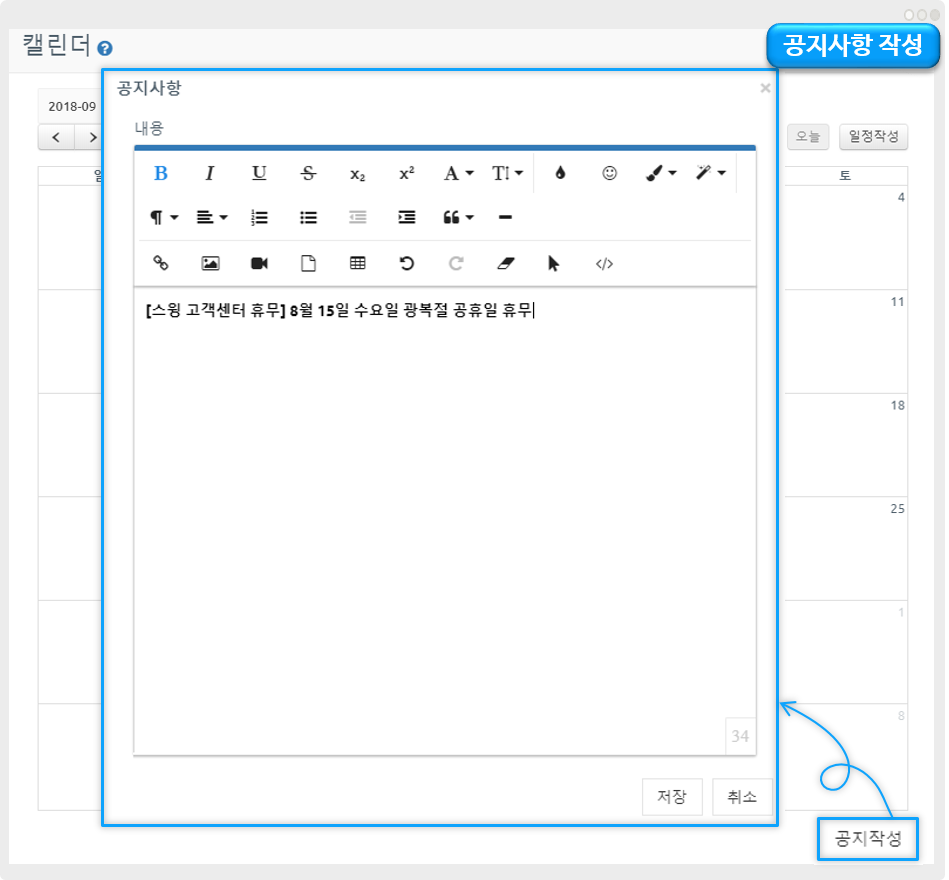Open the font family dropdown
949x880 pixels.
pyautogui.click(x=458, y=173)
